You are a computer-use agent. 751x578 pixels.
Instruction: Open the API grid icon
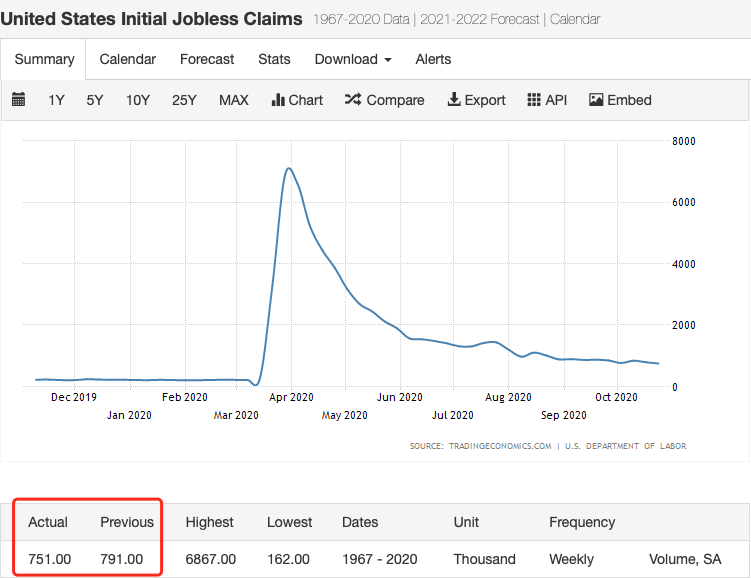click(534, 100)
